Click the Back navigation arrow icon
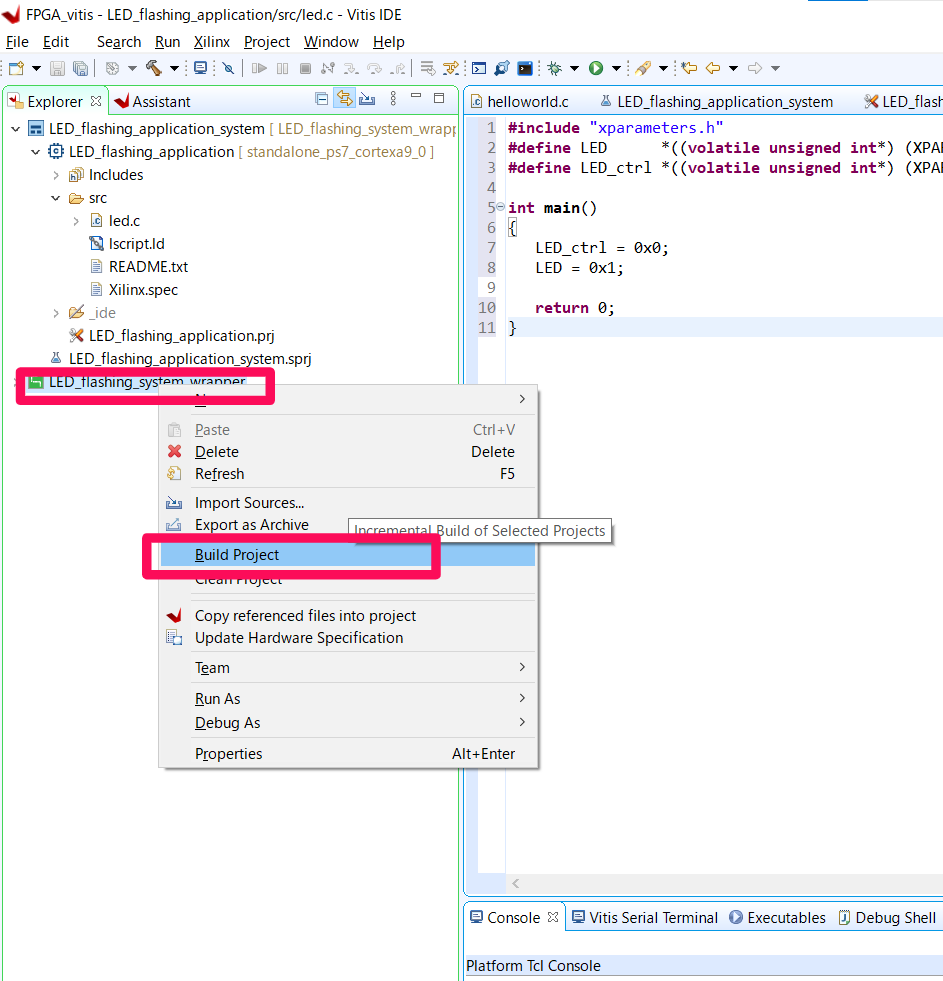 click(713, 68)
